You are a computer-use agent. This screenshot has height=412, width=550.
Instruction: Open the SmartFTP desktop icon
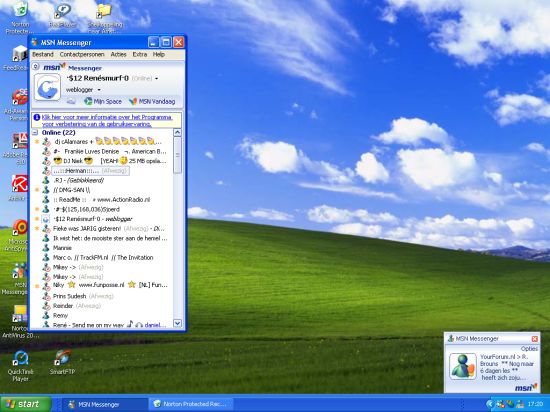tap(62, 363)
